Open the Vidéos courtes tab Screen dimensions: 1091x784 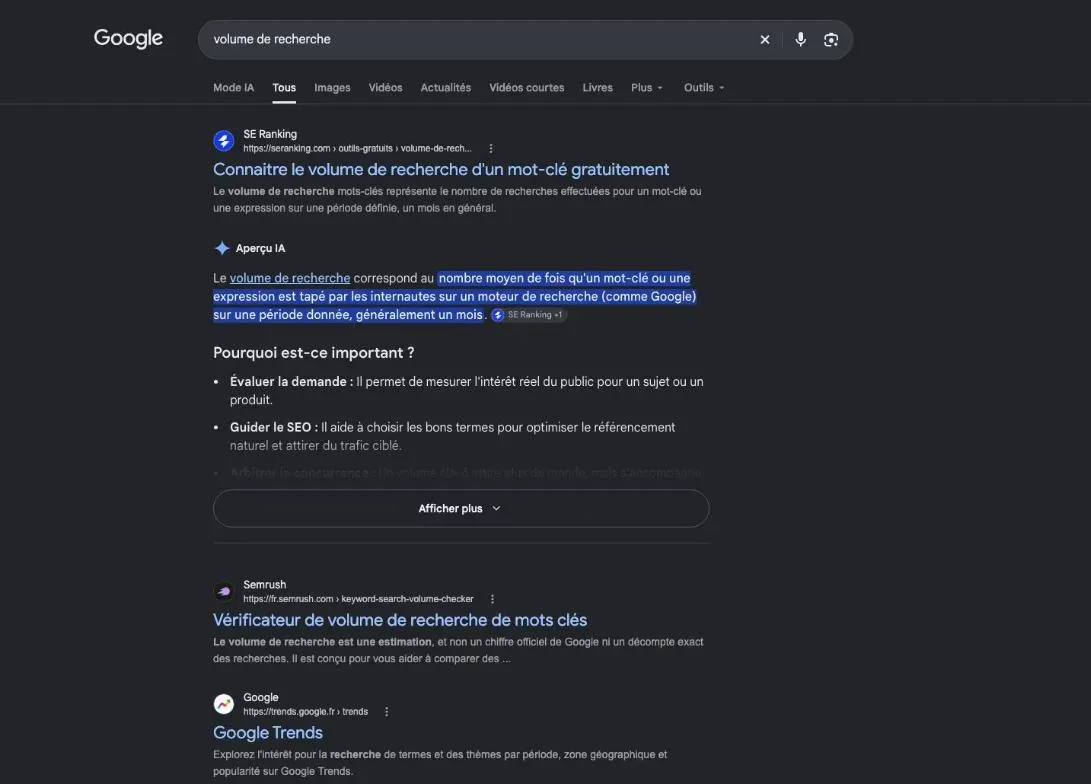pyautogui.click(x=527, y=88)
